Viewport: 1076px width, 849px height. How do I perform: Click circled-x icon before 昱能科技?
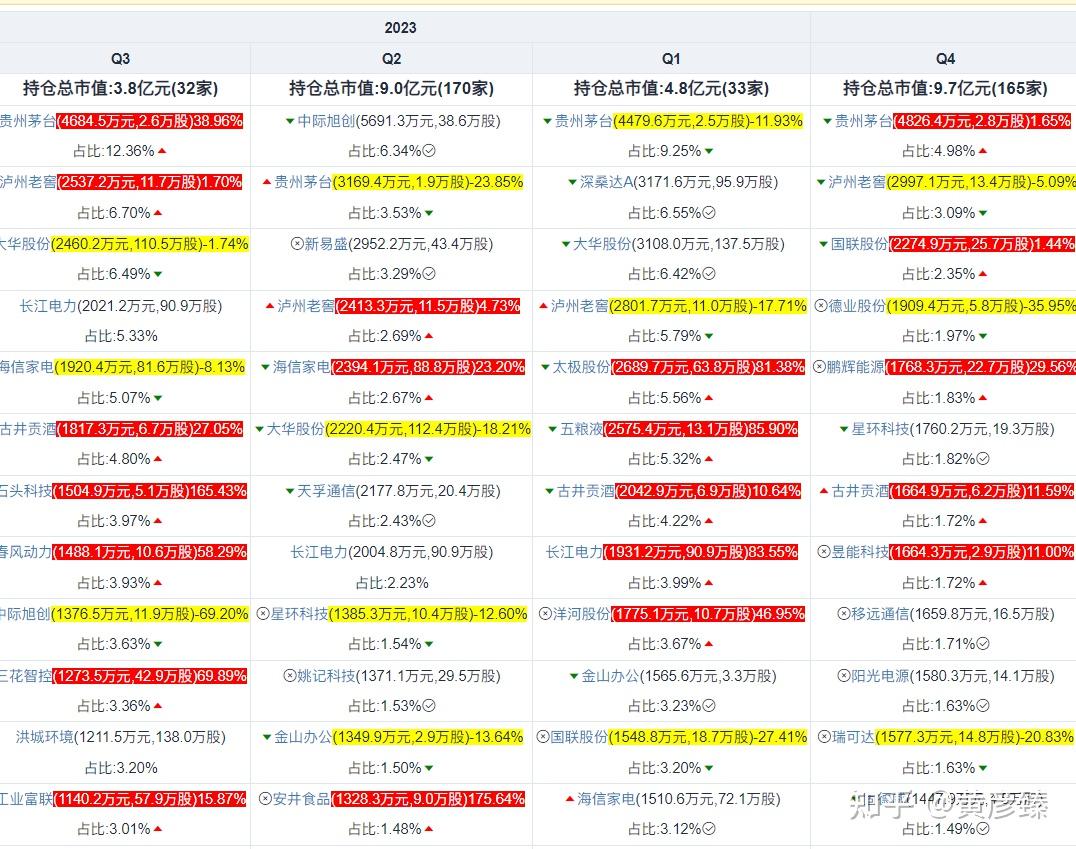[824, 552]
